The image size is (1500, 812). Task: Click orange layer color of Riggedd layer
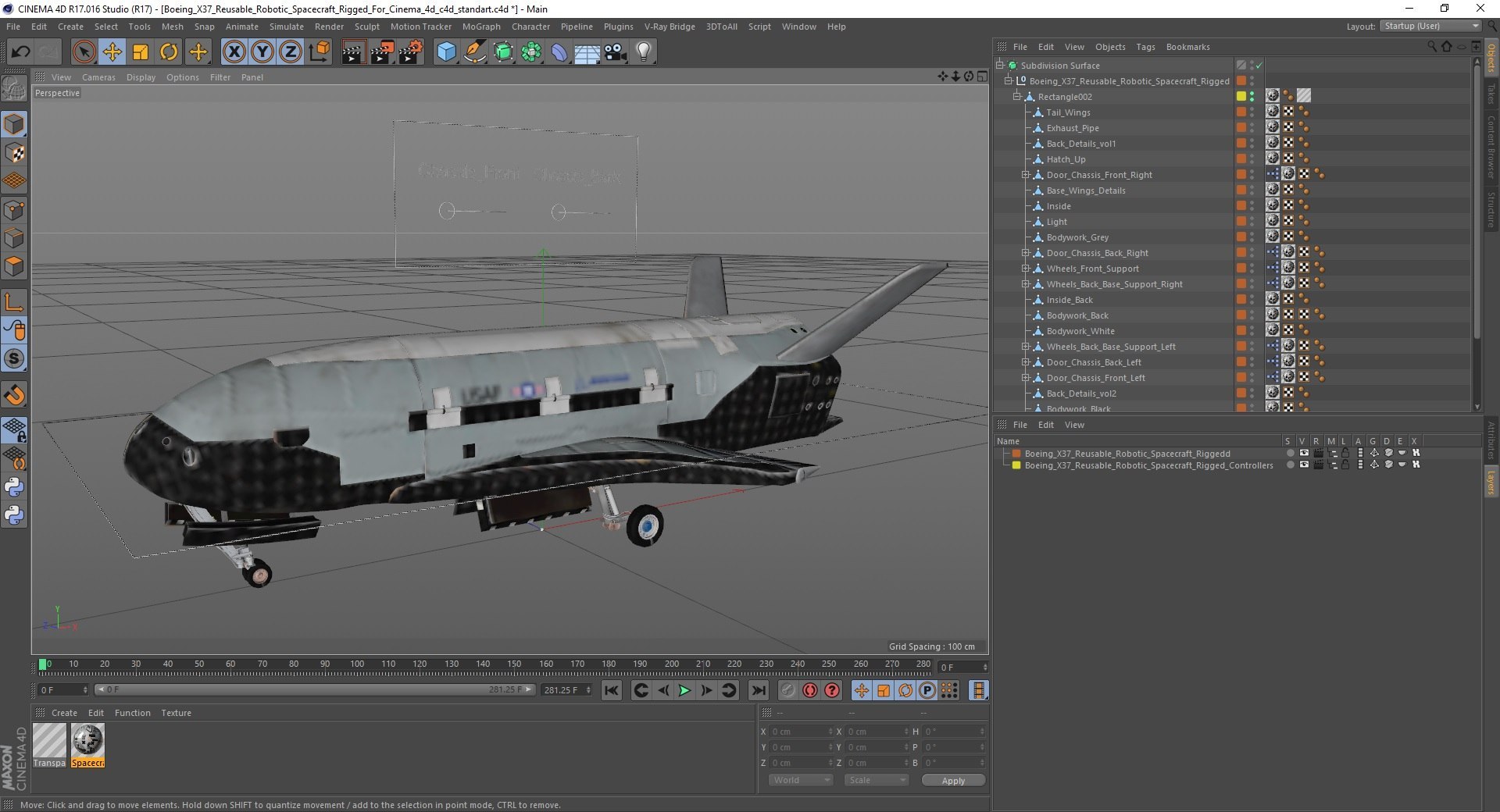(1016, 453)
